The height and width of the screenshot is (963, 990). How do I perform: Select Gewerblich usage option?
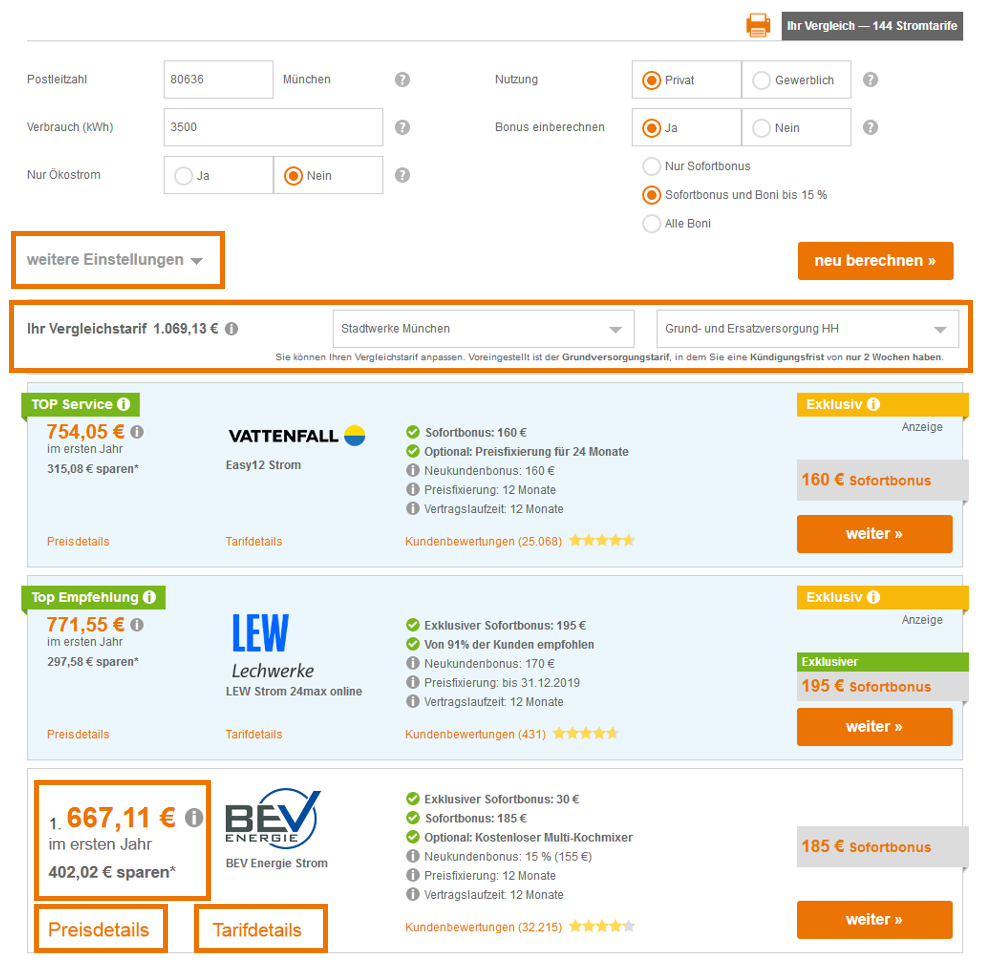point(796,80)
